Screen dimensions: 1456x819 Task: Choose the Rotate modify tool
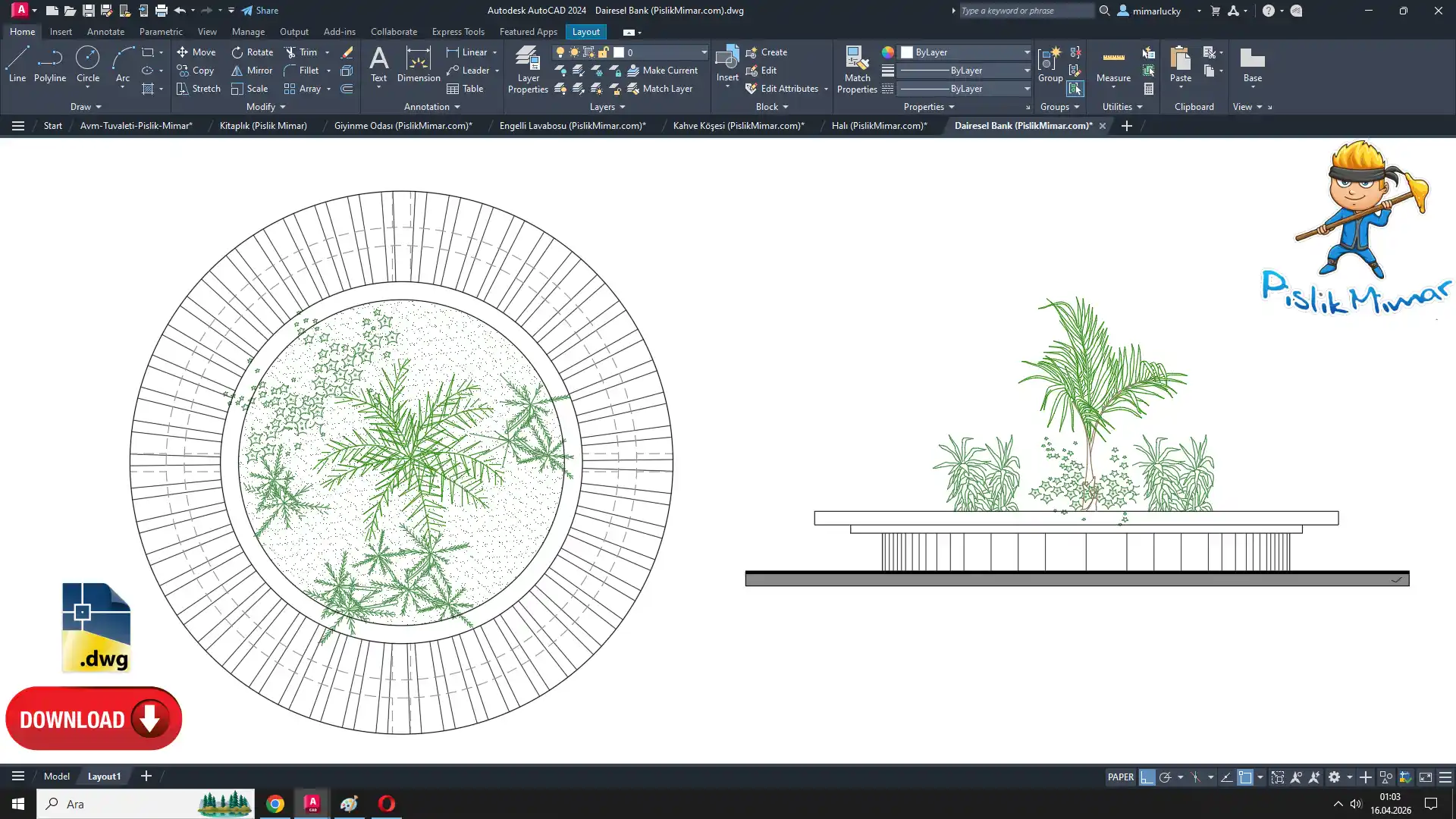[252, 52]
